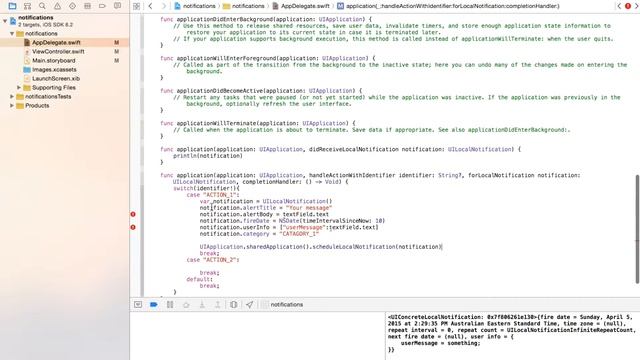Screen dimensions: 640x360
Task: Click the Step Into debug button
Action: 202,304
